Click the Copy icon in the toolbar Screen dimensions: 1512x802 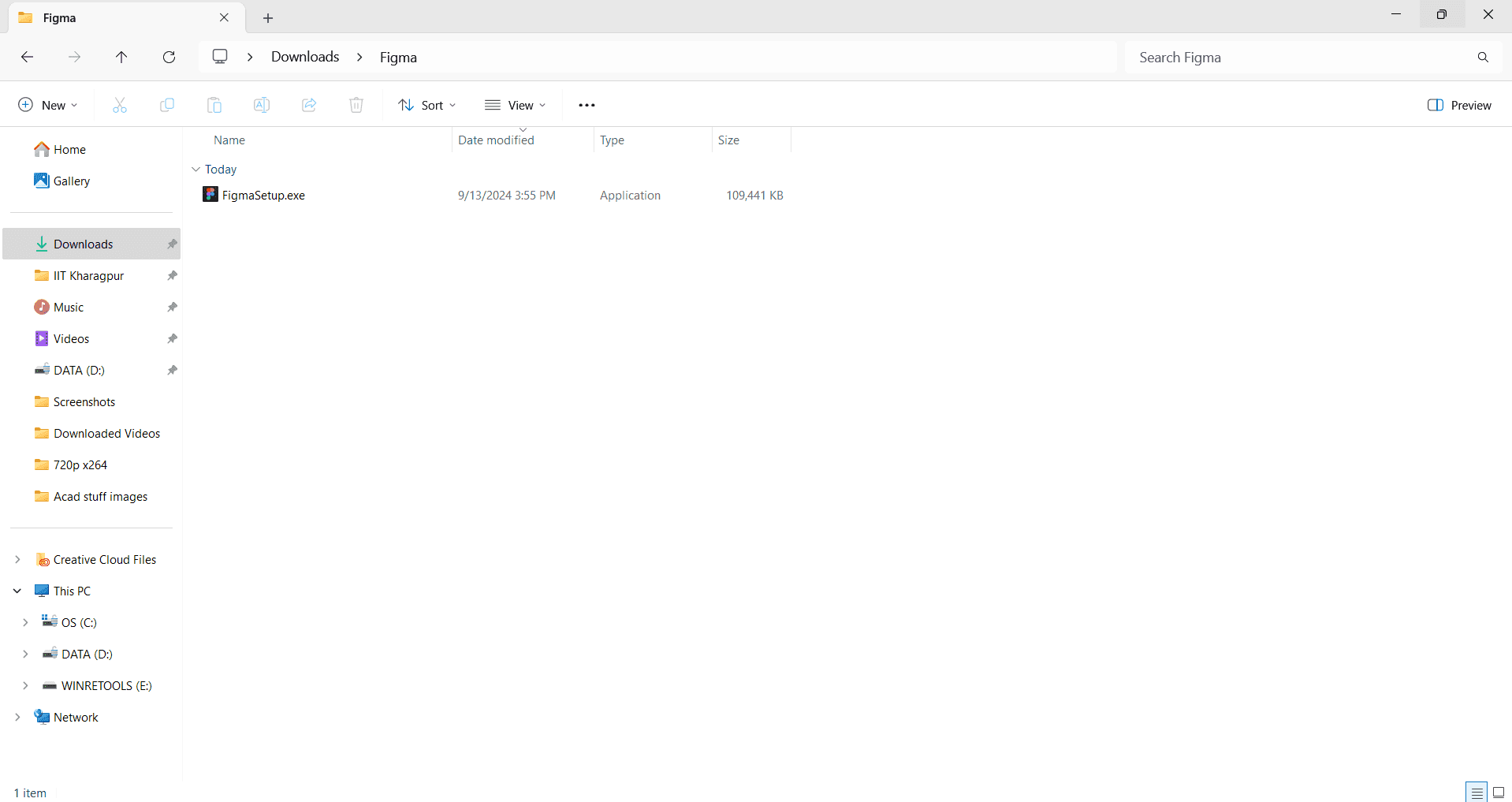166,104
